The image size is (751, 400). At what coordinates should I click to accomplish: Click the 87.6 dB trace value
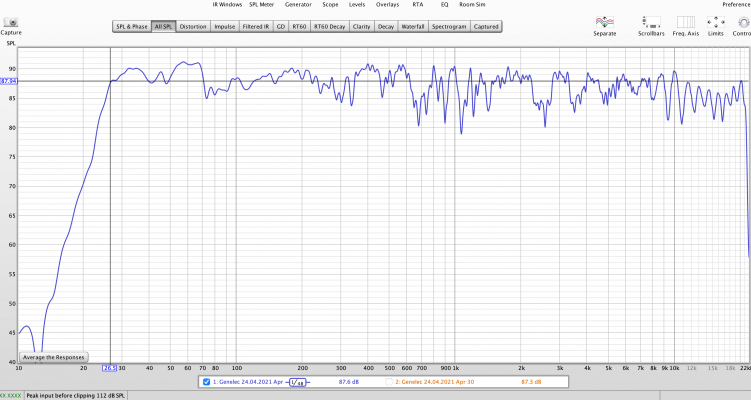349,382
